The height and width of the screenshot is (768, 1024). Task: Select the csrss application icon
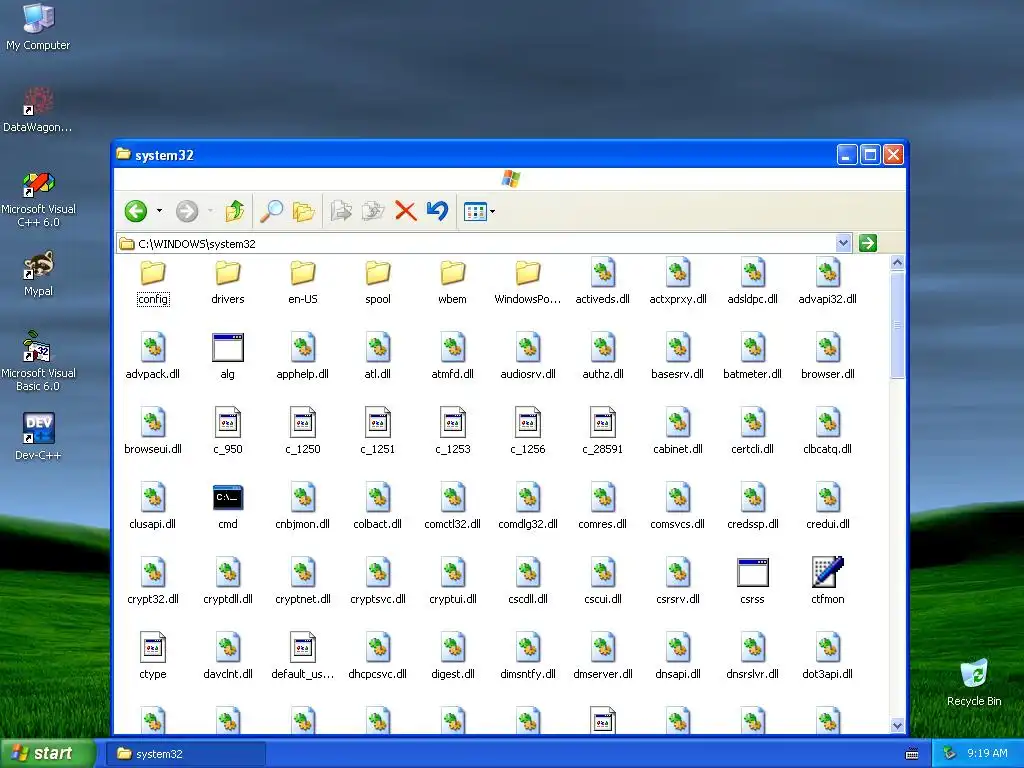[x=752, y=583]
